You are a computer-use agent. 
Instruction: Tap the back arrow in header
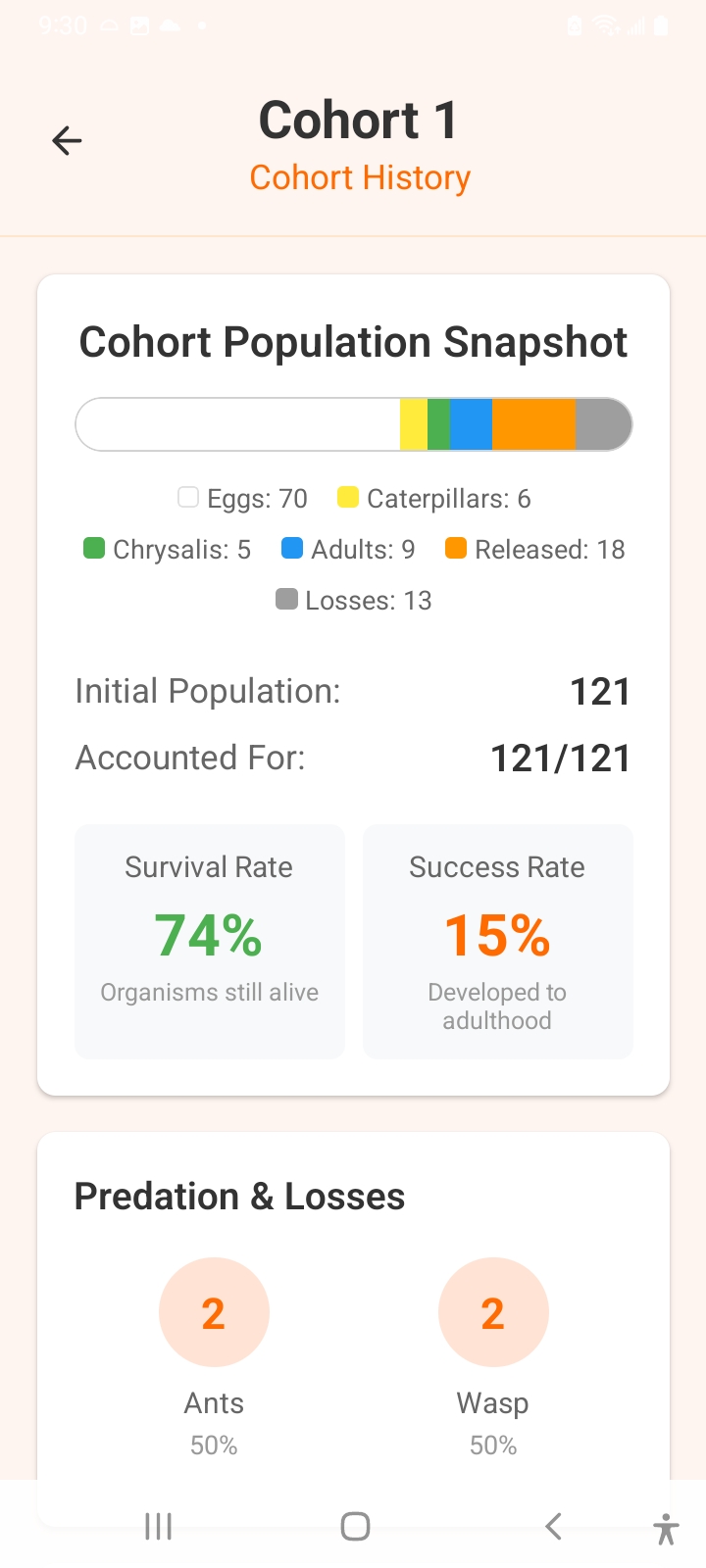67,141
